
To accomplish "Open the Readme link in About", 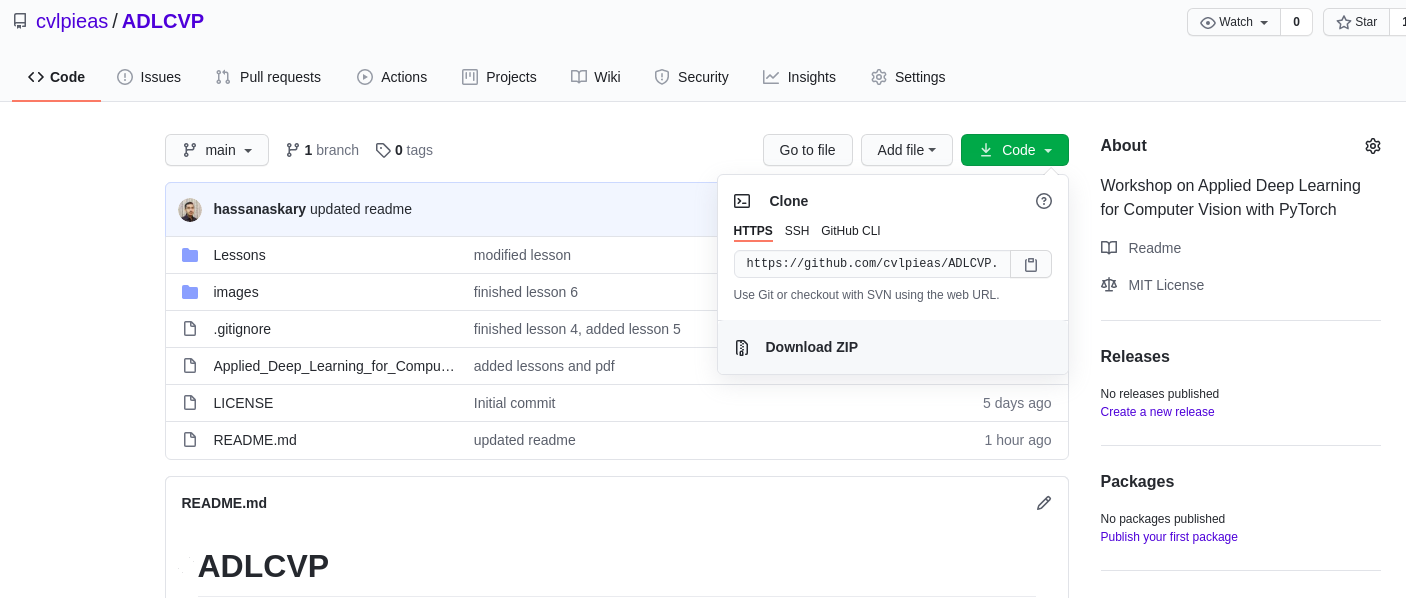I will (x=1154, y=248).
